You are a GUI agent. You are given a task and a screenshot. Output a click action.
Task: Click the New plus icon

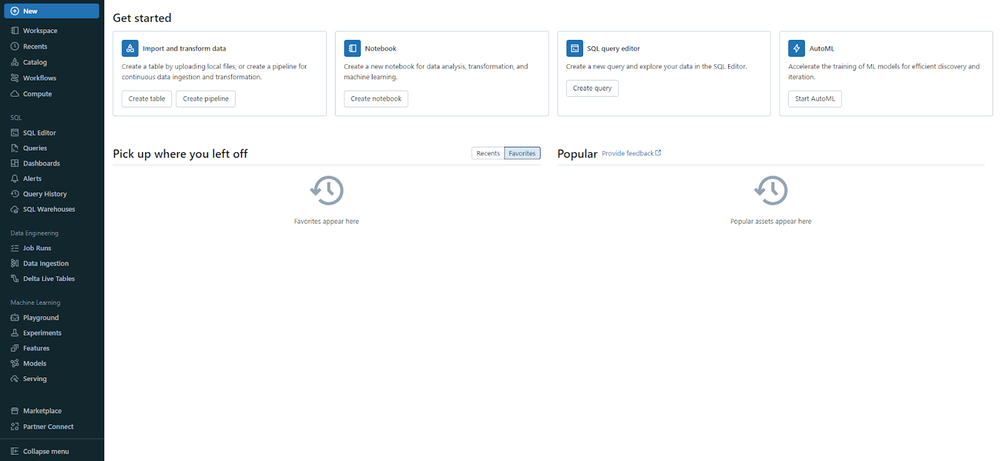point(15,11)
